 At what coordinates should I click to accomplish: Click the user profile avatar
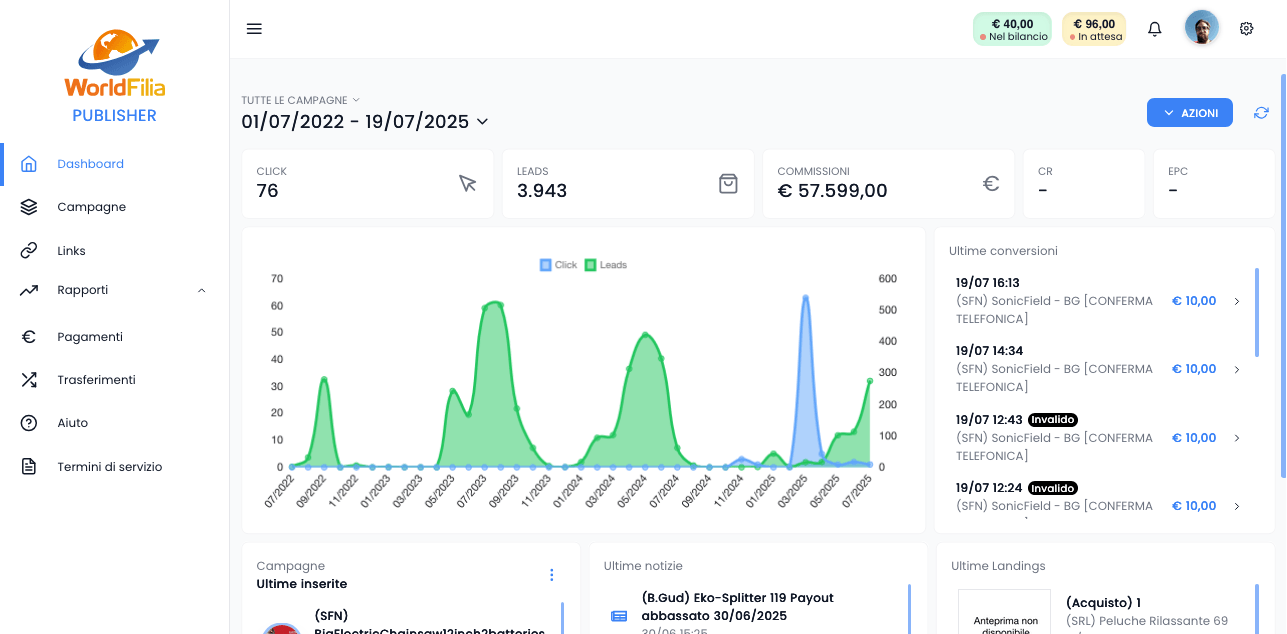tap(1201, 28)
